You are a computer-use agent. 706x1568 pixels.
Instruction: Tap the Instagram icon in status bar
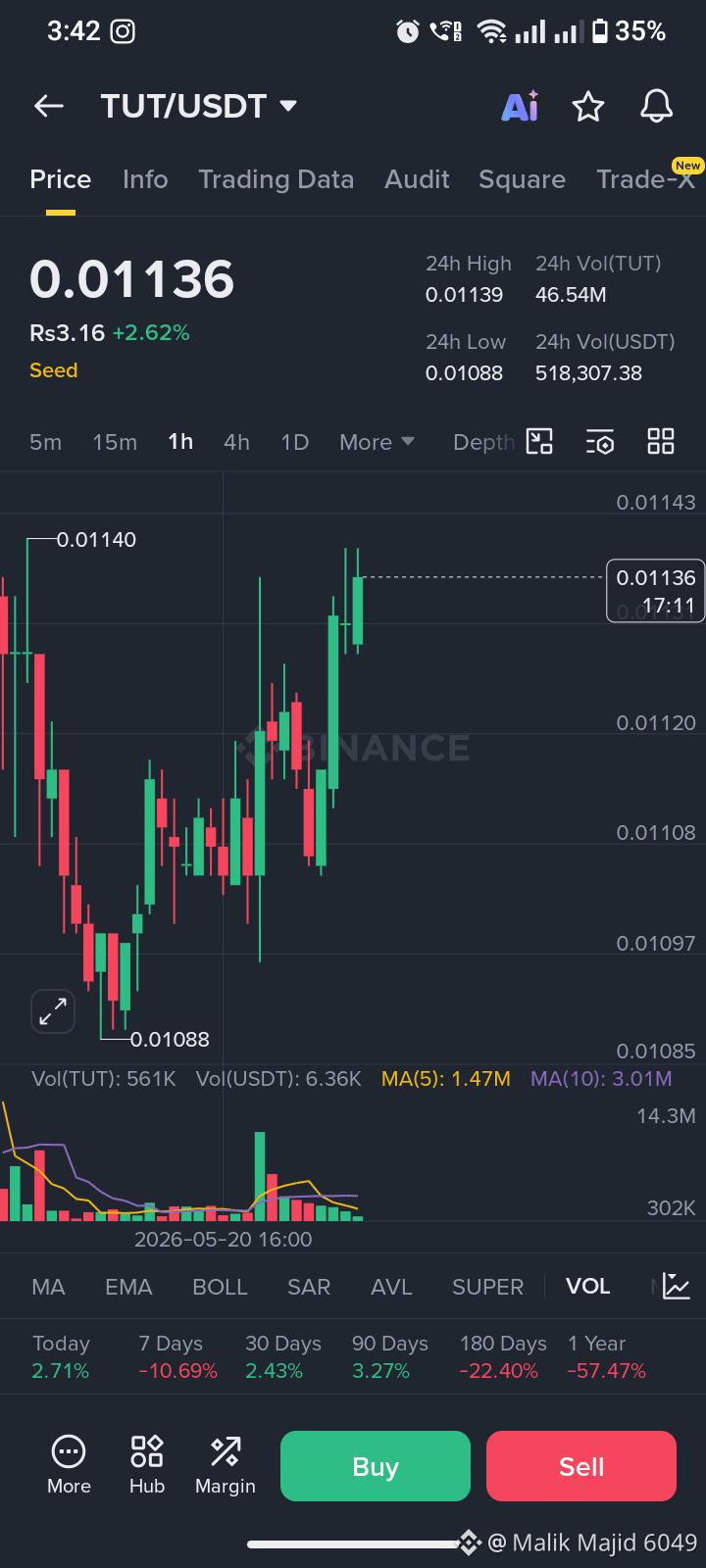(x=123, y=31)
